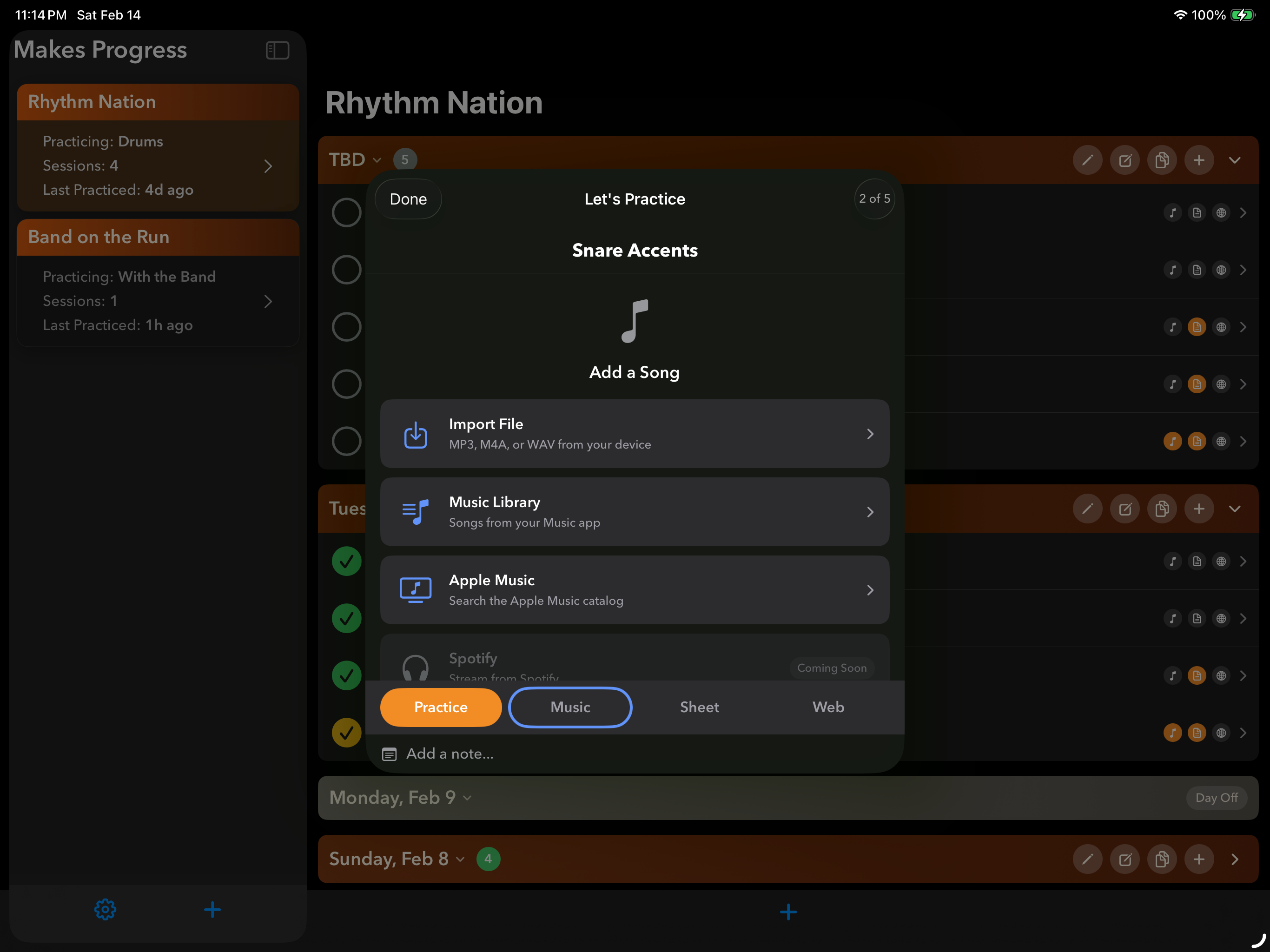The image size is (1270, 952).
Task: Check second TBD item circle
Action: (346, 270)
